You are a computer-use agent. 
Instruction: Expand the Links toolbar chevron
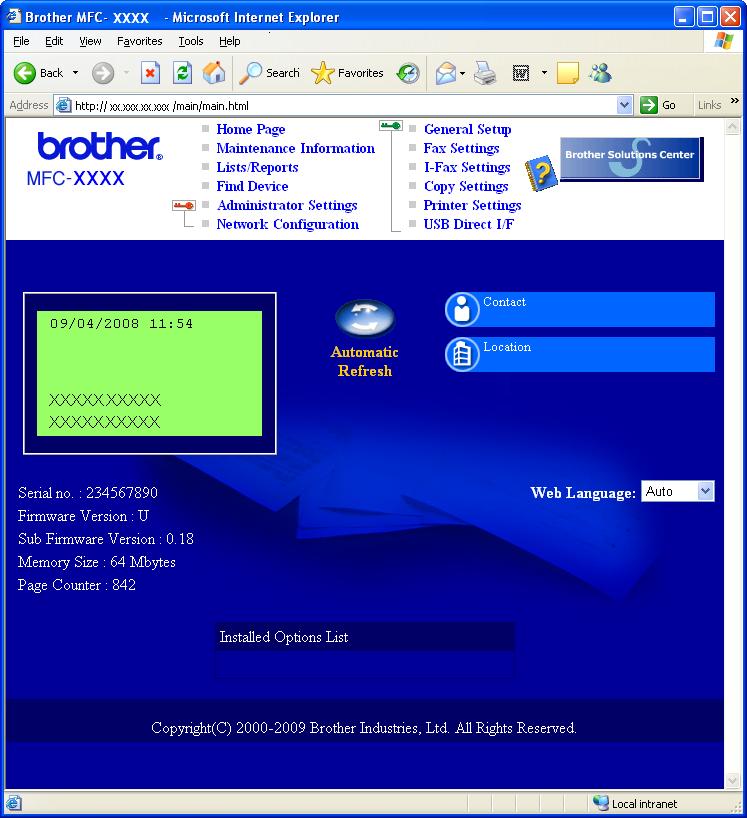click(734, 100)
